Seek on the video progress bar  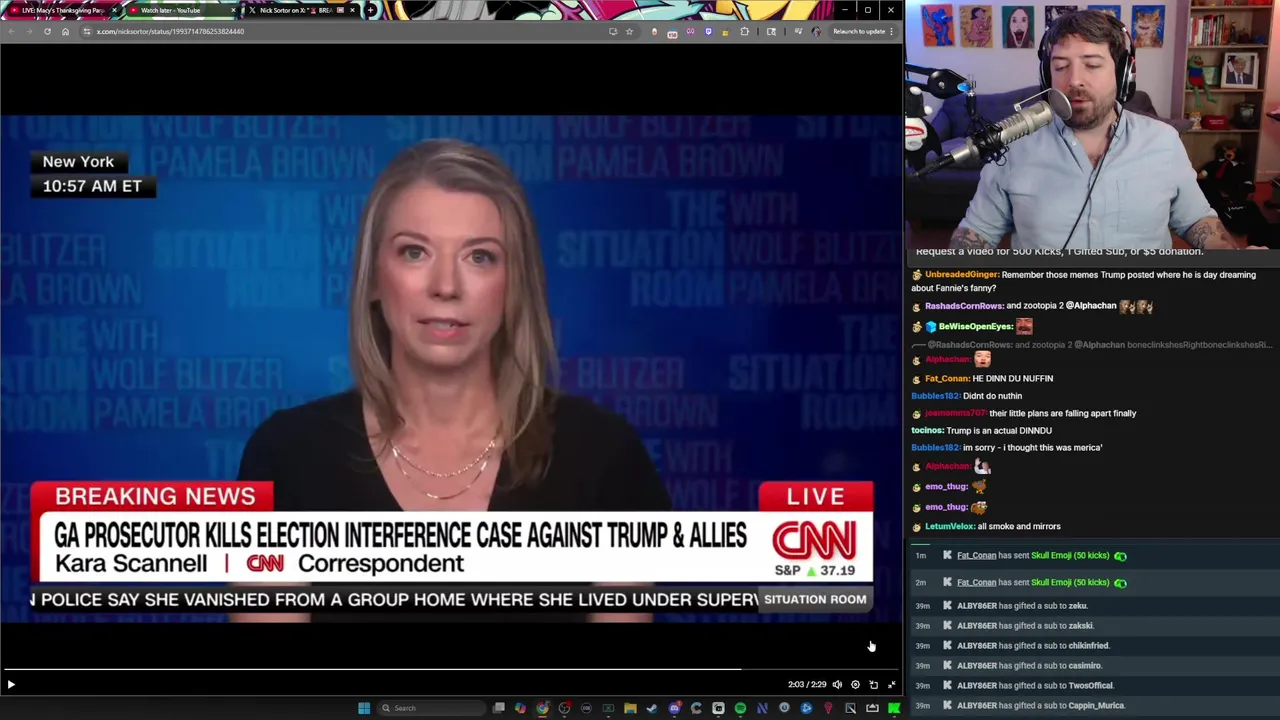point(451,669)
